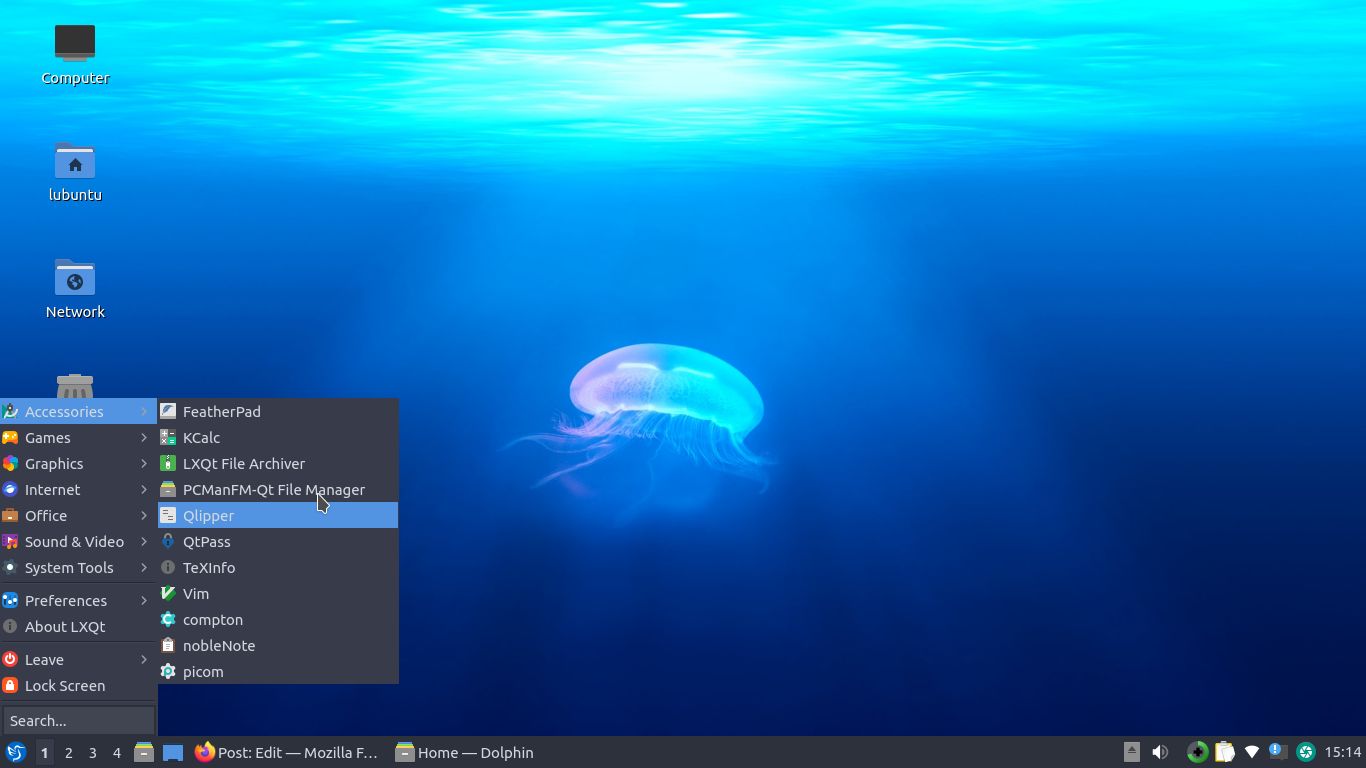The image size is (1366, 768).
Task: Click the show desktop panel icon
Action: point(173,752)
